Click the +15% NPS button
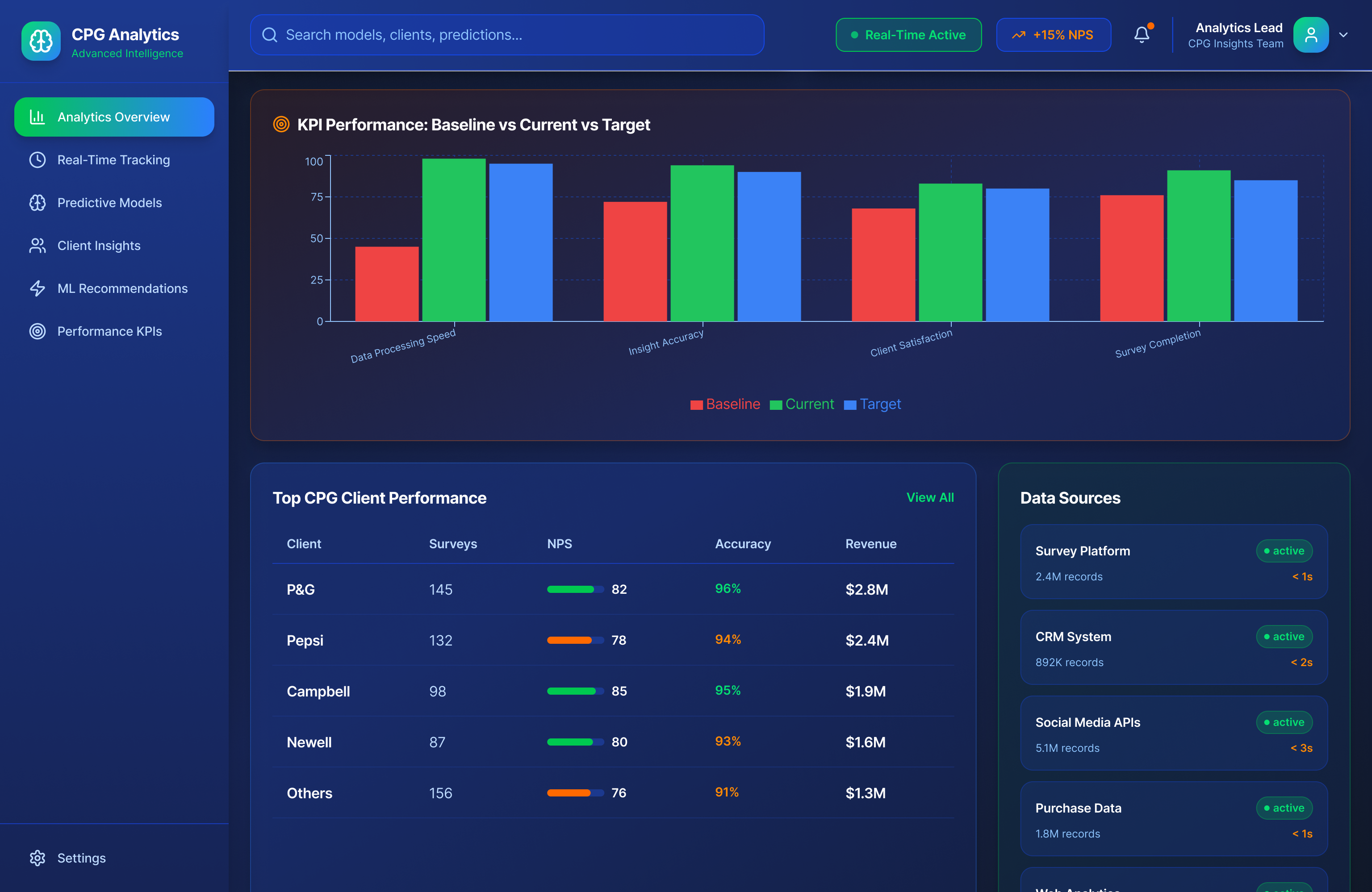1372x892 pixels. [1053, 34]
